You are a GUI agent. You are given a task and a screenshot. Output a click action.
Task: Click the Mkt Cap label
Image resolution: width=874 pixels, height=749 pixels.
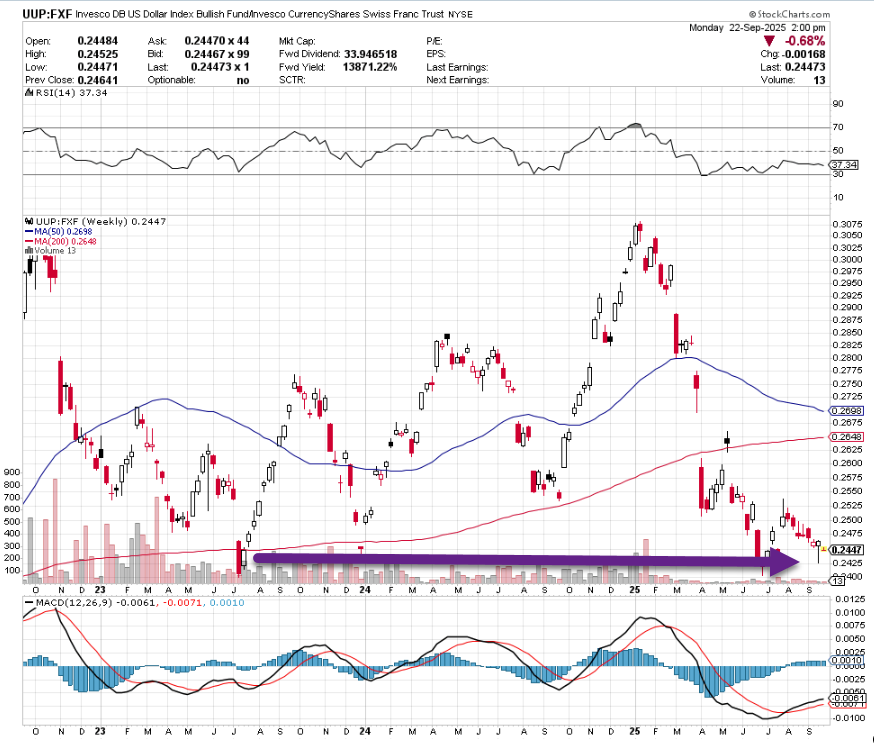coord(297,41)
